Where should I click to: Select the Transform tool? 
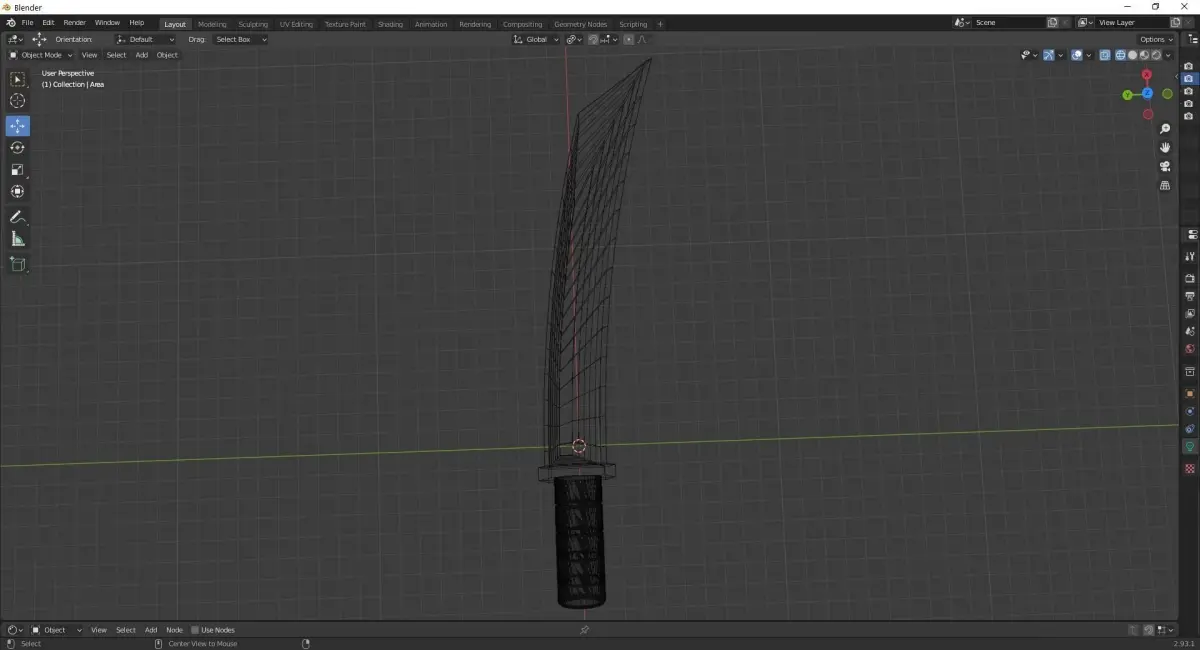tap(17, 191)
